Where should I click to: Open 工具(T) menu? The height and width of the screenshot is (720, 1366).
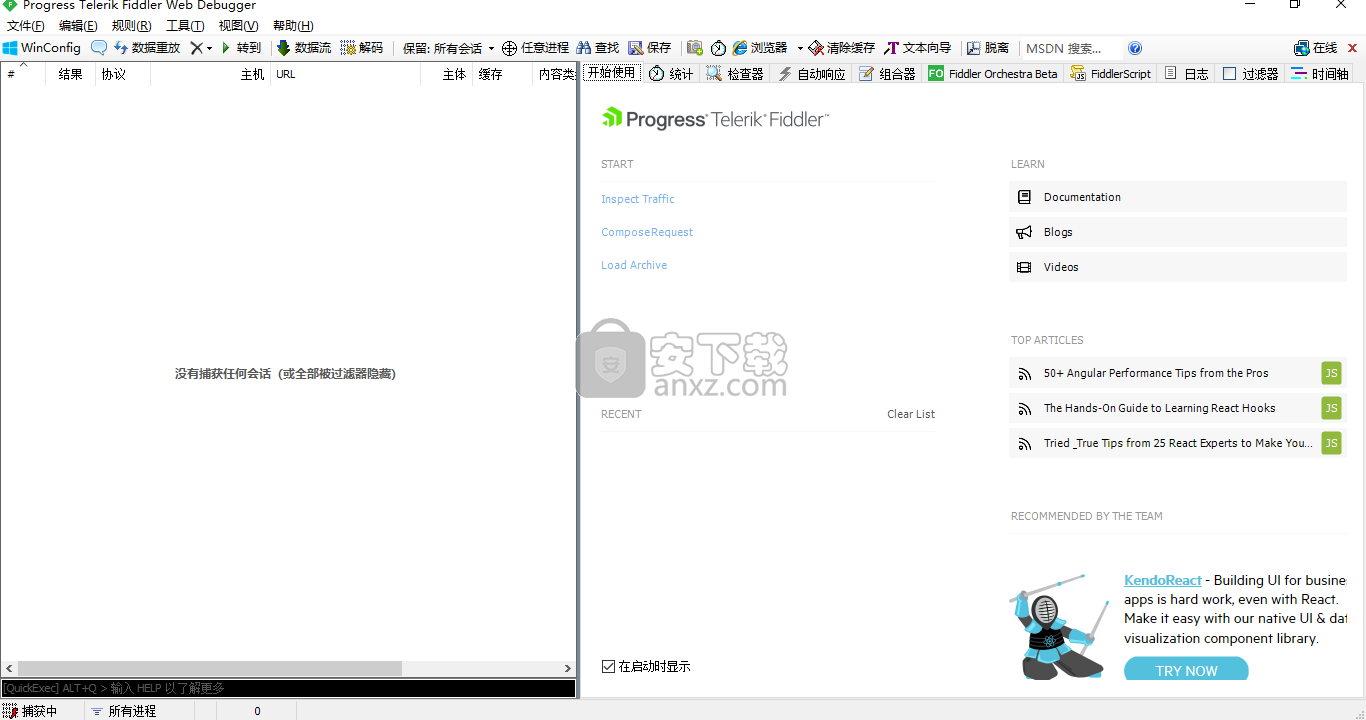pos(185,26)
